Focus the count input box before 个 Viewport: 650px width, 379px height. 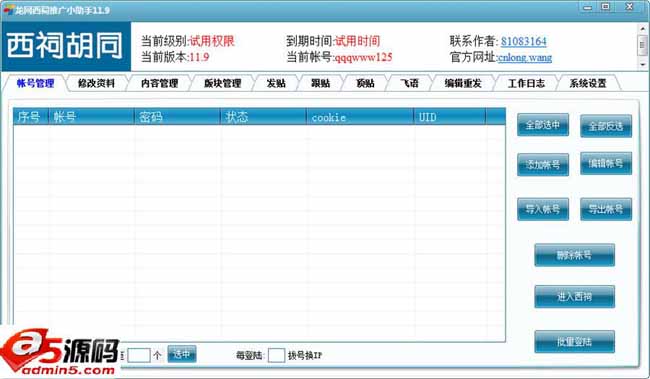click(138, 355)
